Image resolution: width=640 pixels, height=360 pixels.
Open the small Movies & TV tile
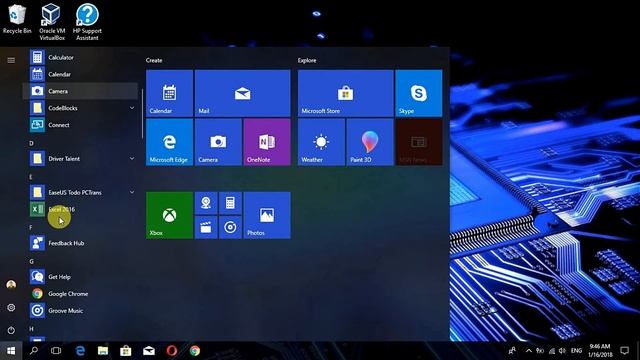(206, 227)
